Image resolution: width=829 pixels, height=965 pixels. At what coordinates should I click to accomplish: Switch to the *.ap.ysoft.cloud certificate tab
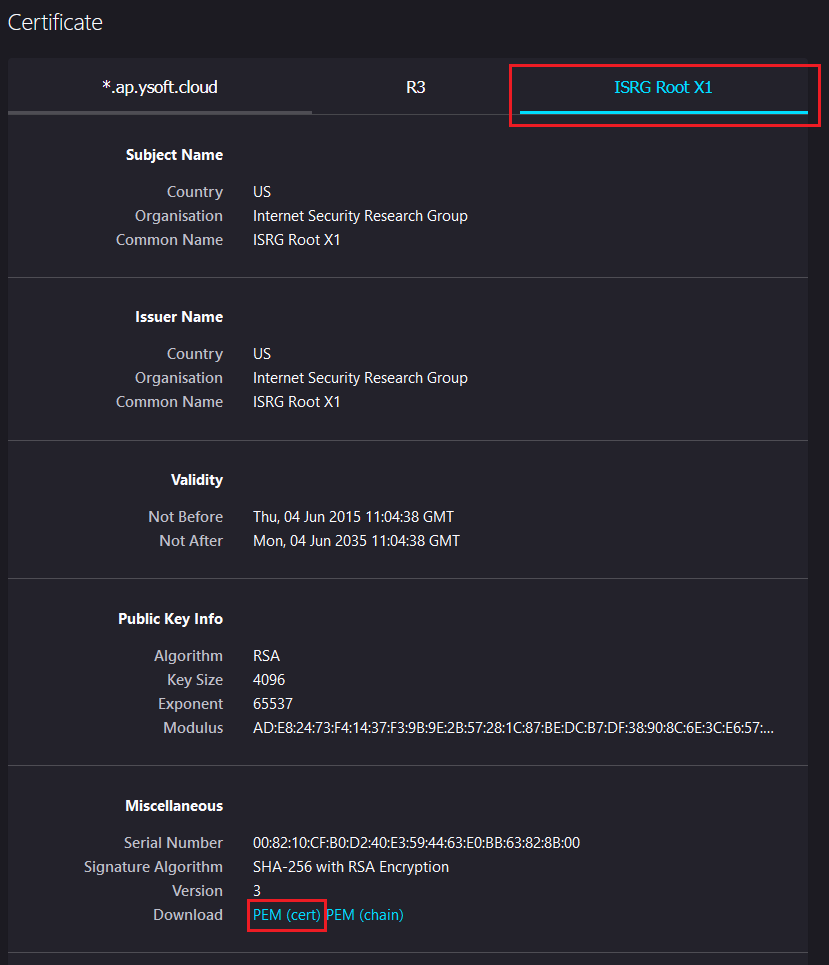[x=160, y=87]
